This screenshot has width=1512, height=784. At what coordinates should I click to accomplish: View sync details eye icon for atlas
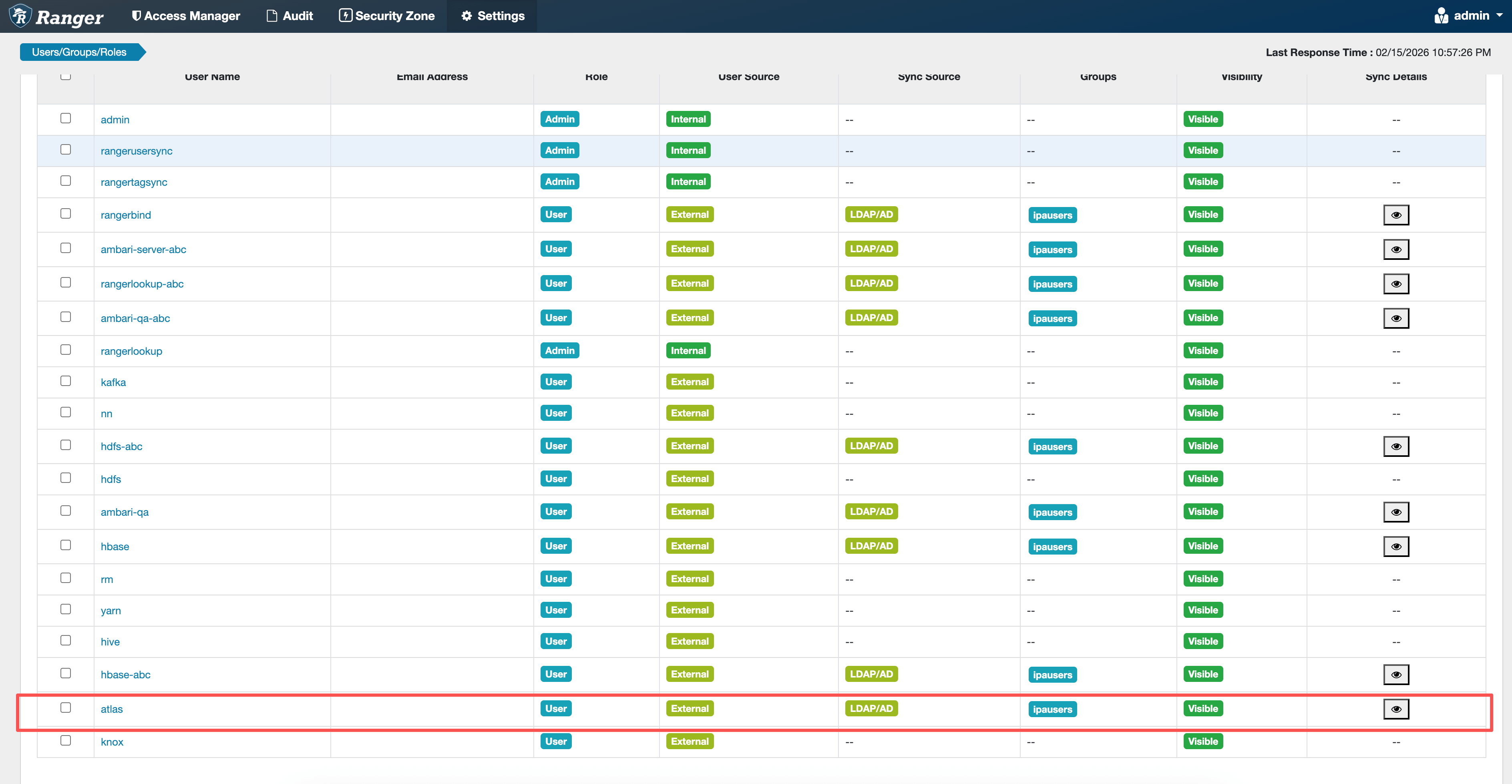(x=1396, y=709)
